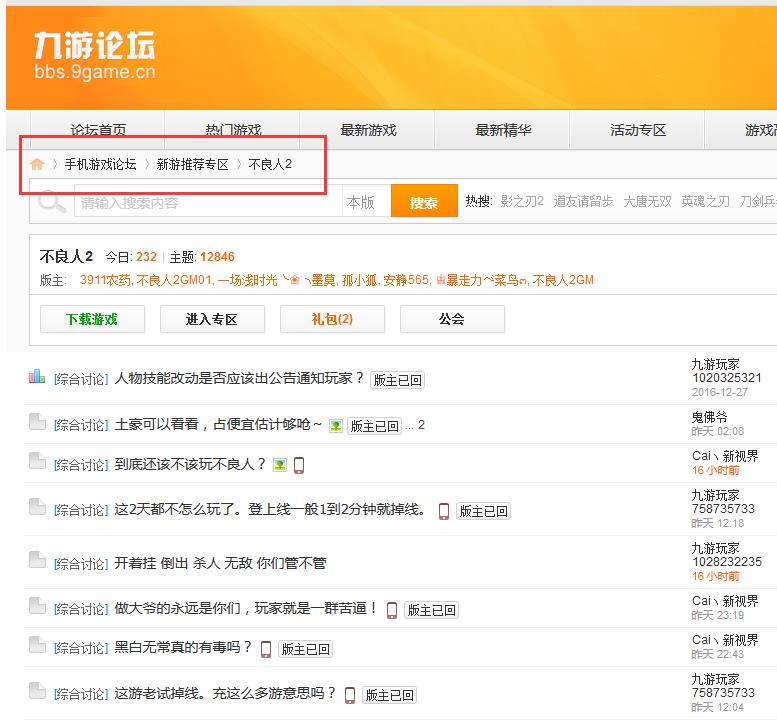Screen dimensions: 777x727
Task: Open the 本版 search scope dropdown
Action: coord(361,203)
